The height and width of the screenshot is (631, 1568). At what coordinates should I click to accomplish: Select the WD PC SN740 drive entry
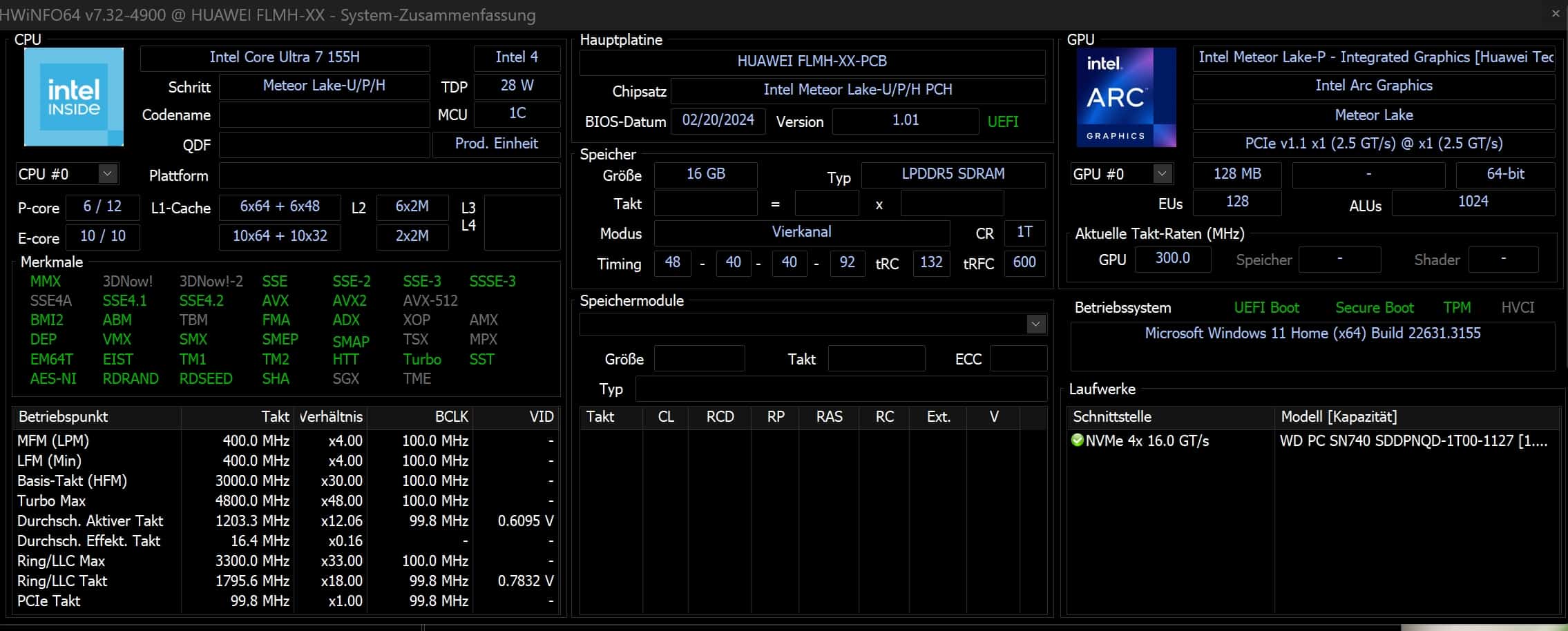click(1413, 441)
